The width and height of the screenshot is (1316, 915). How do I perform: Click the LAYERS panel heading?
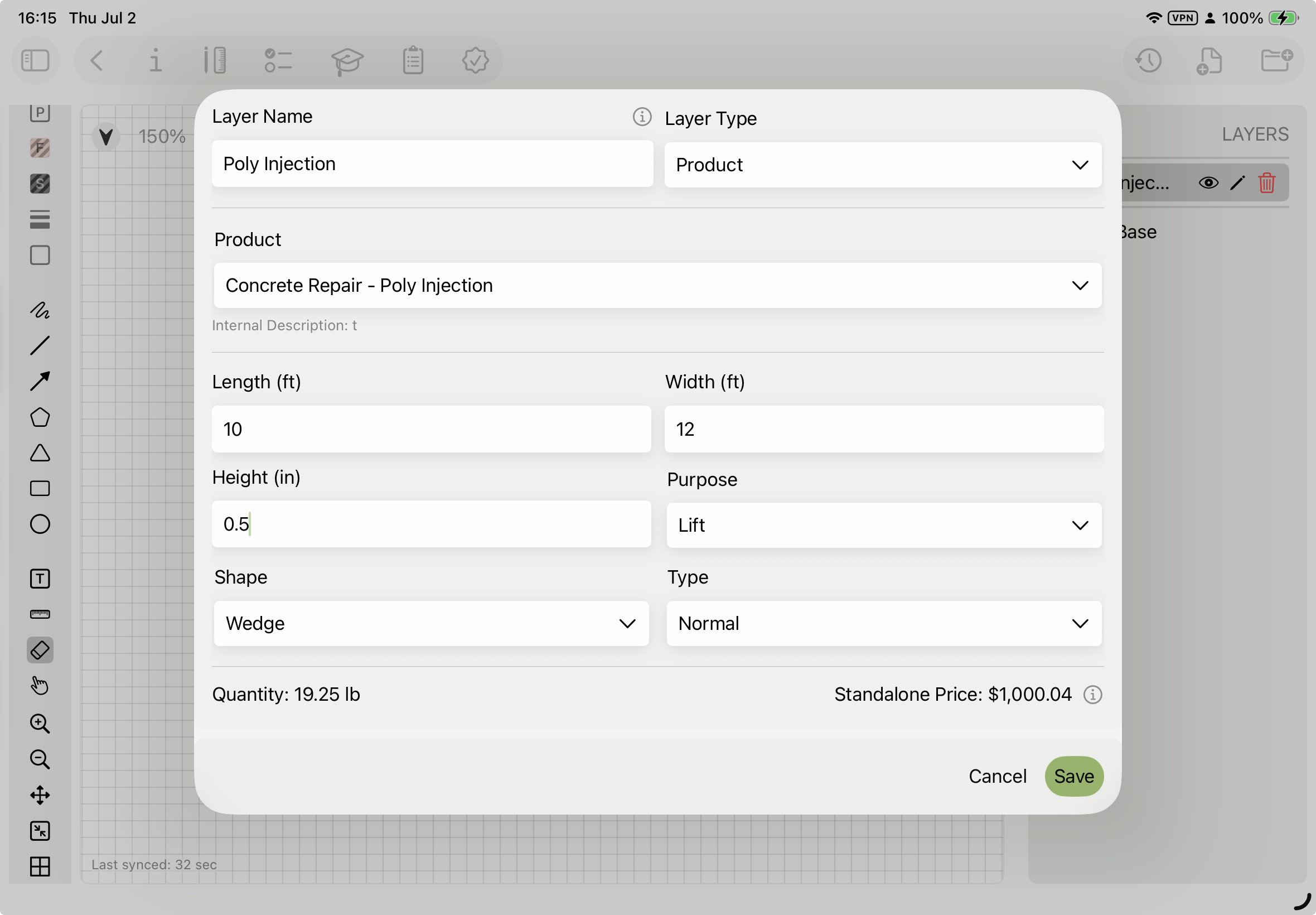[x=1255, y=134]
